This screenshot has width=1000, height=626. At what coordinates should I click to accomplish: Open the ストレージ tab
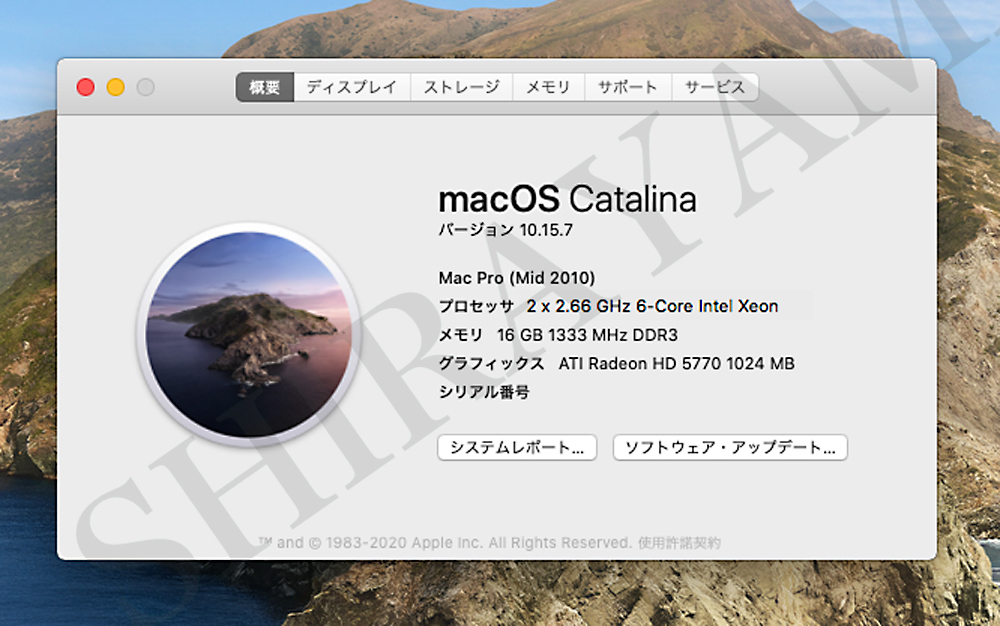click(461, 87)
